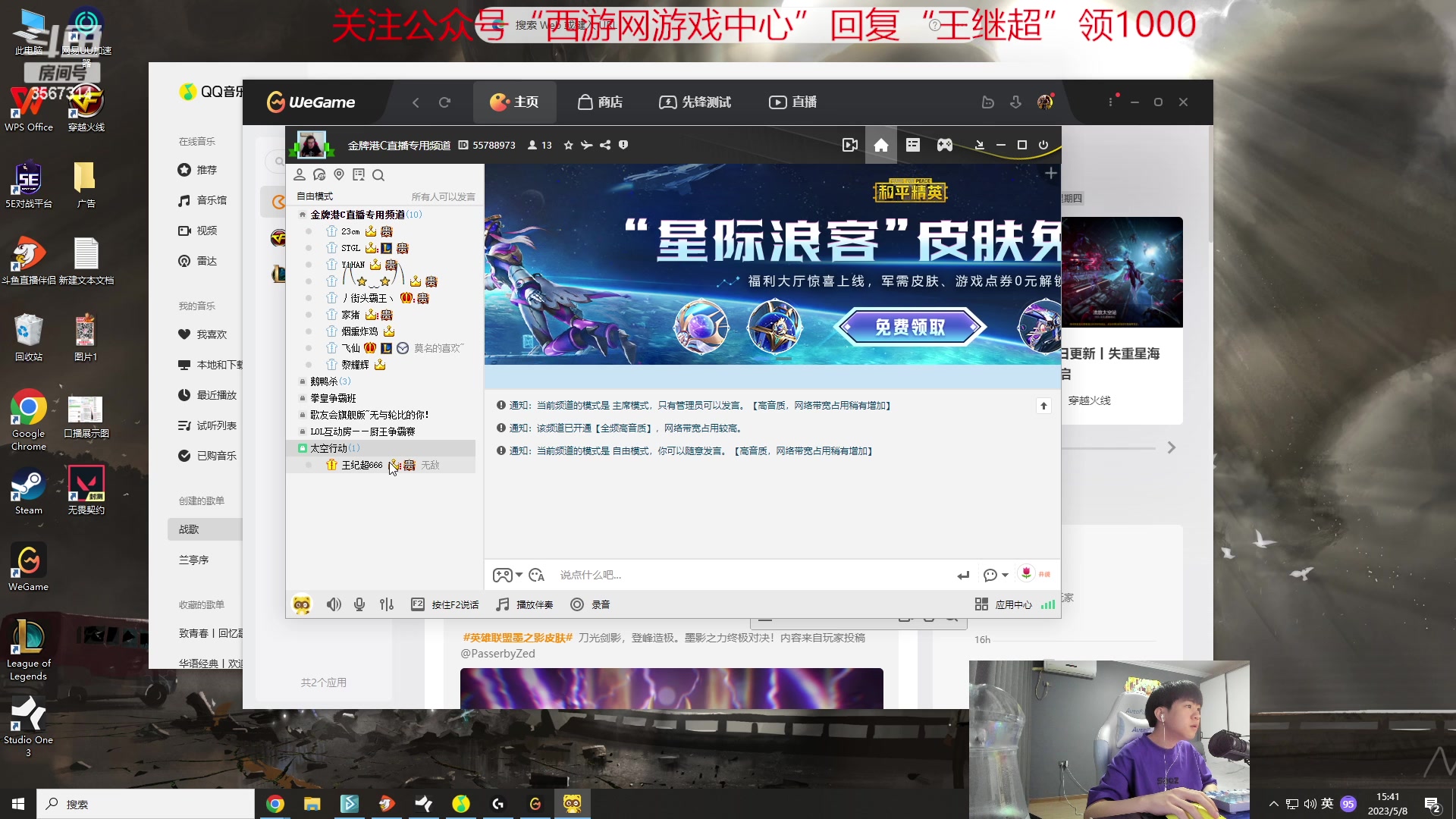Expand the 拳皇争霸班 sub-channel
This screenshot has width=1456, height=819.
pos(303,398)
